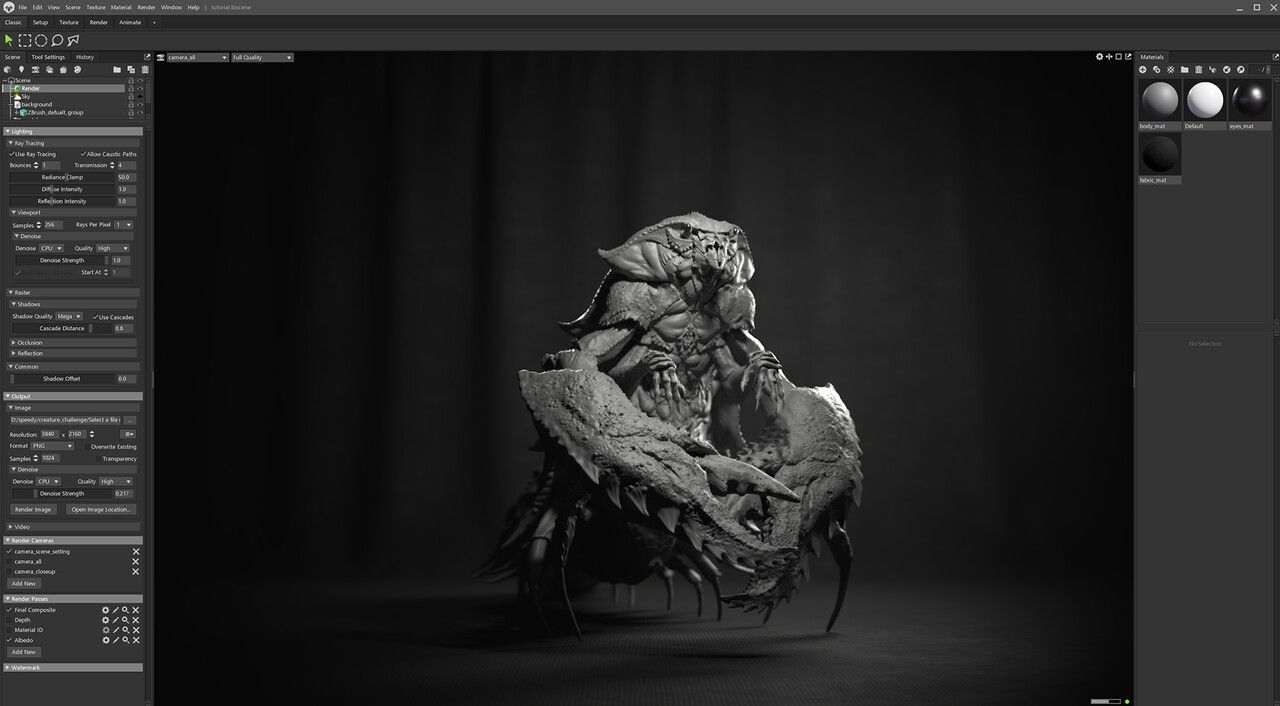This screenshot has height=706, width=1280.
Task: Open the camera_all viewport camera dropdown
Action: click(197, 57)
